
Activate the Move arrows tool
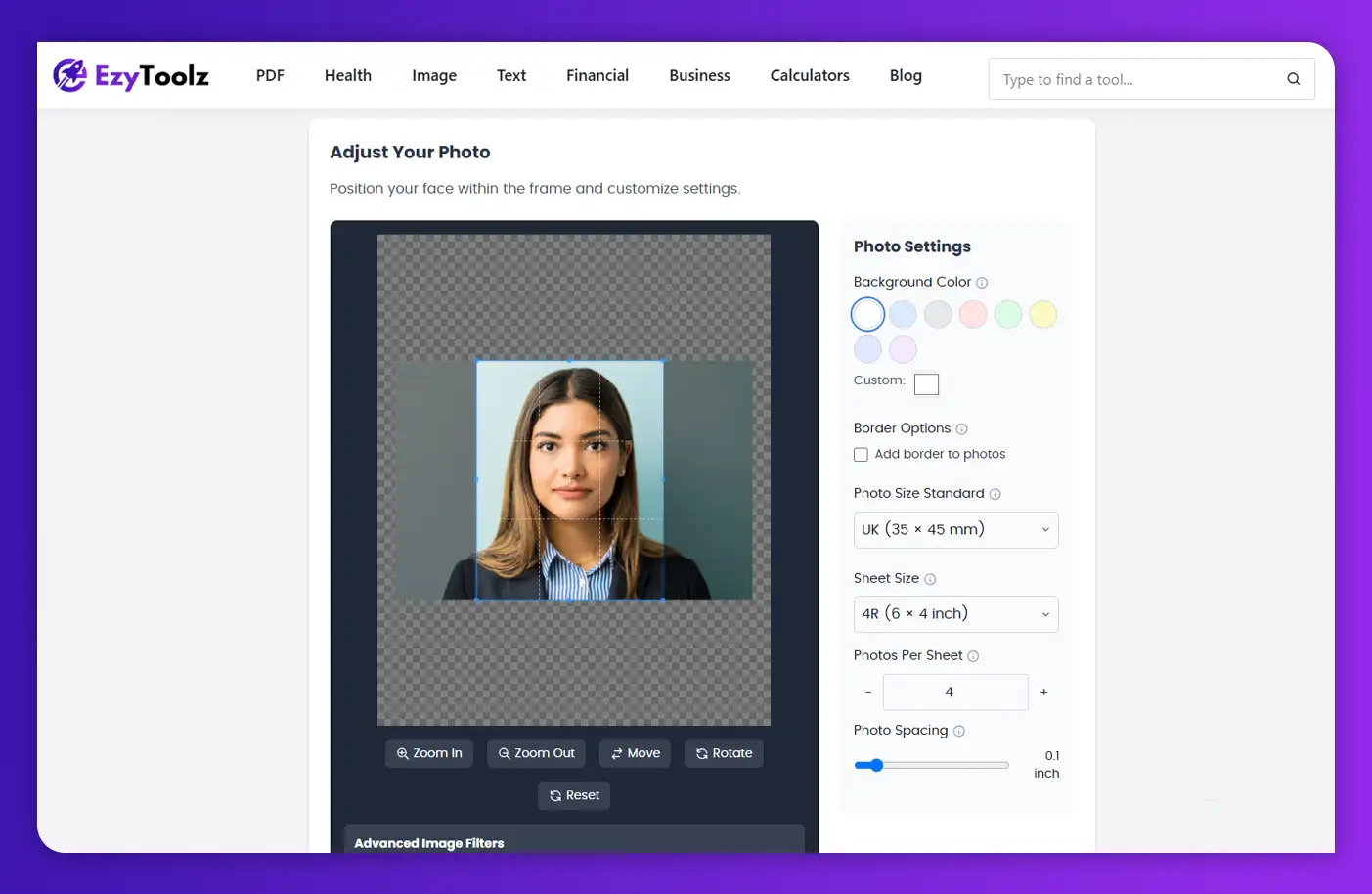click(x=635, y=753)
